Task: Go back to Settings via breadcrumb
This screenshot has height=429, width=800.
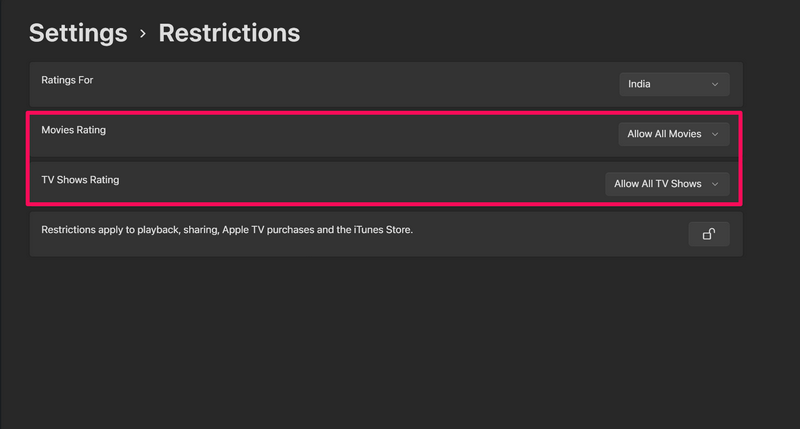Action: 78,32
